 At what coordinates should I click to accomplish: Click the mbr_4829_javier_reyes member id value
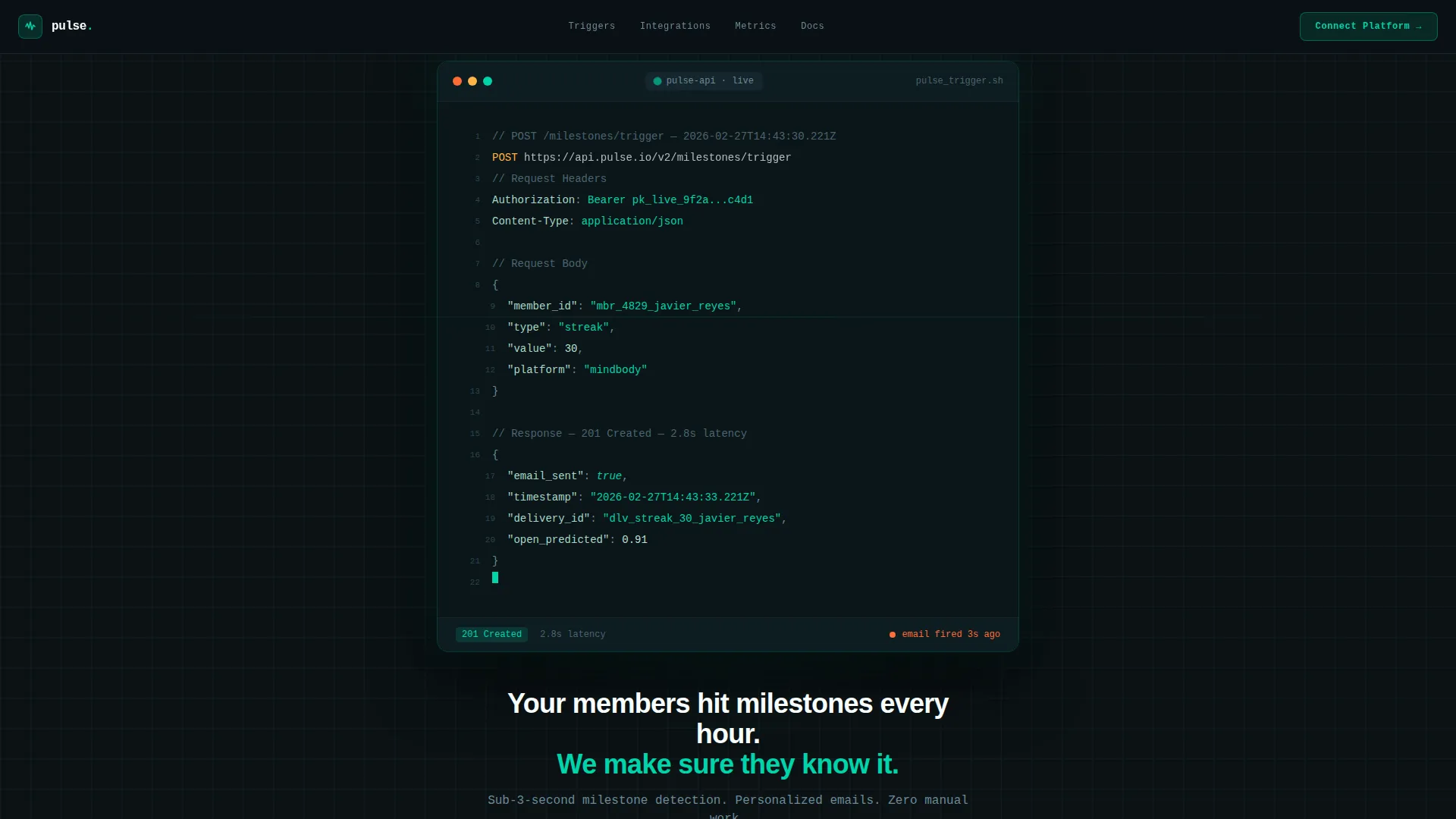(x=664, y=306)
